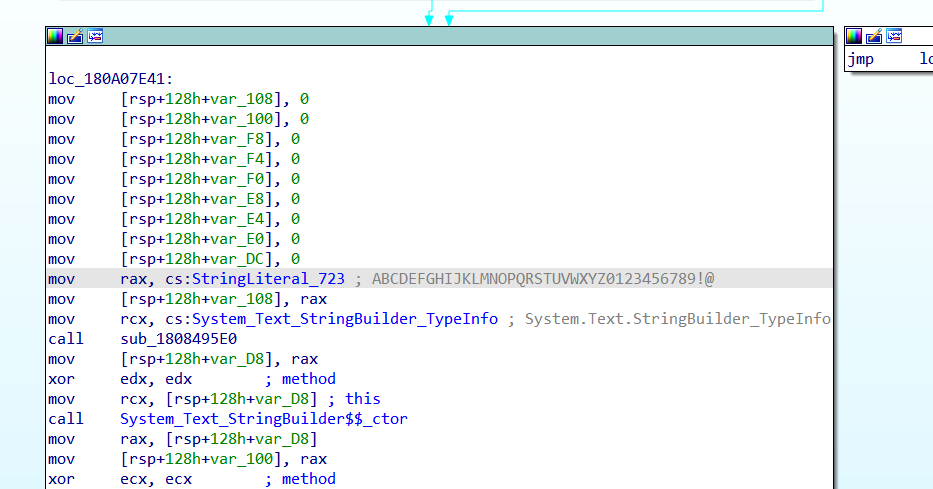The width and height of the screenshot is (933, 489).
Task: Select the var_E8 operand
Action: [x=237, y=199]
